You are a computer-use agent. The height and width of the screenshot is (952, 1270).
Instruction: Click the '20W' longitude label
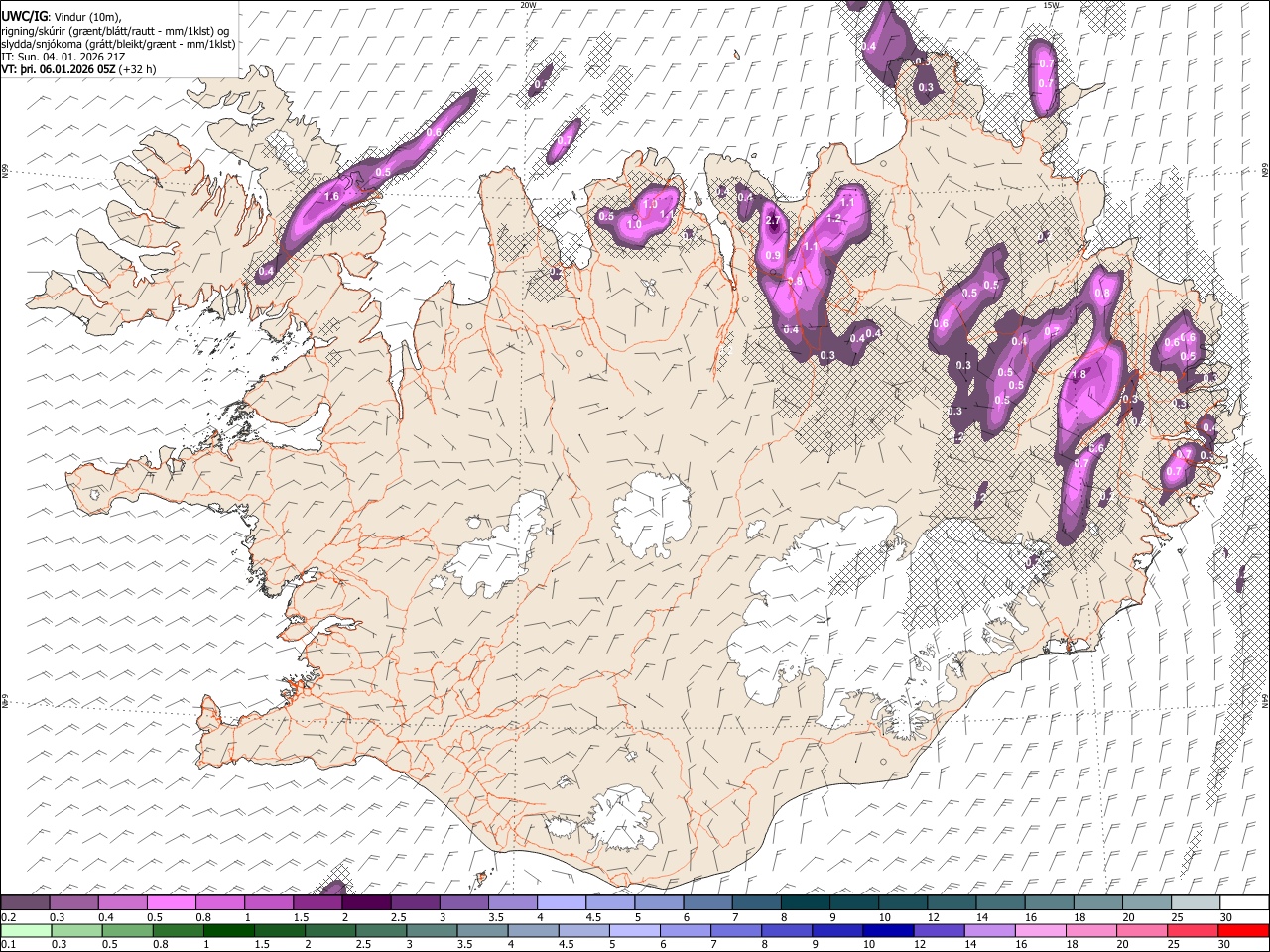[528, 5]
